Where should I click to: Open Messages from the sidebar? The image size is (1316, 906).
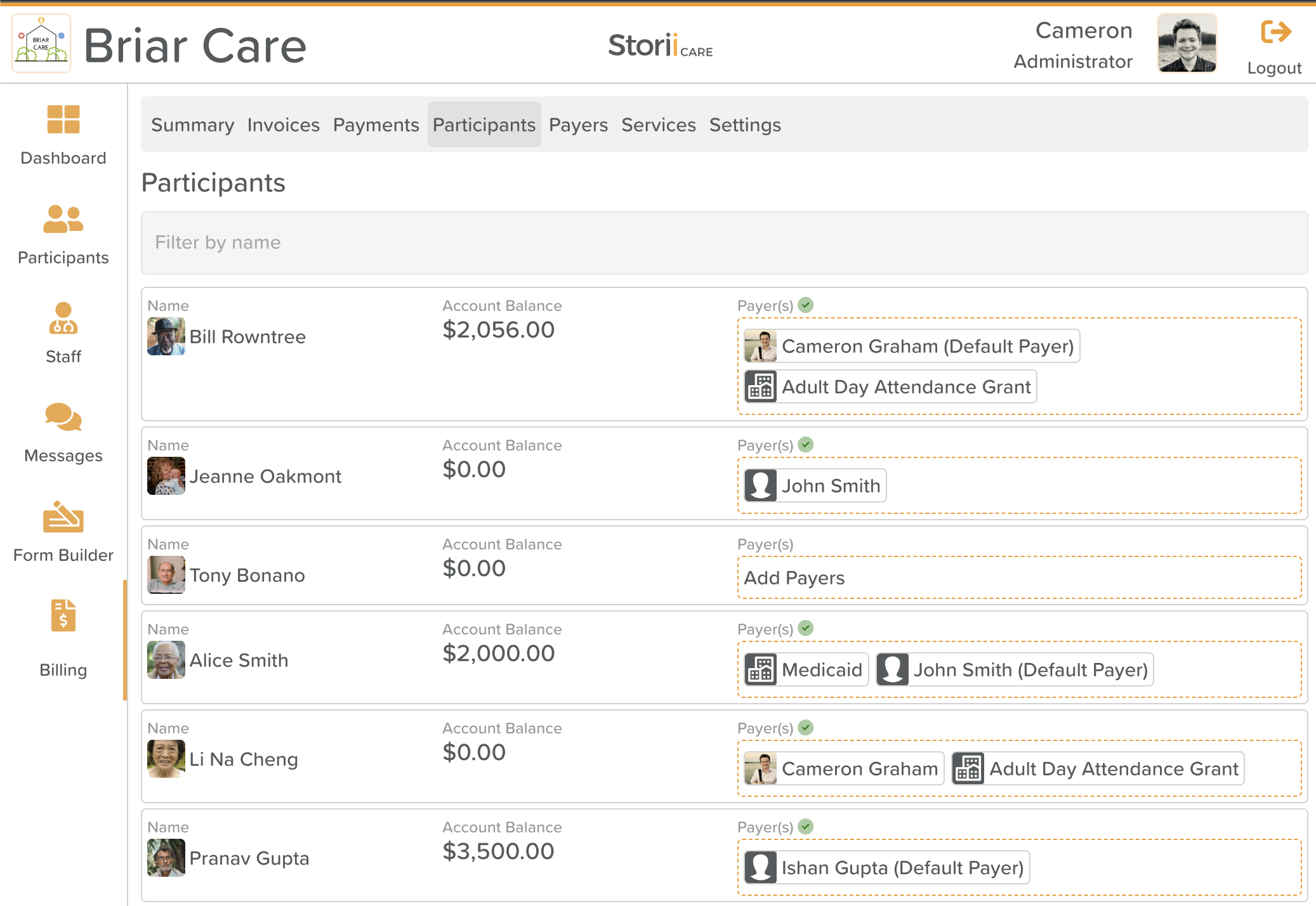point(63,417)
